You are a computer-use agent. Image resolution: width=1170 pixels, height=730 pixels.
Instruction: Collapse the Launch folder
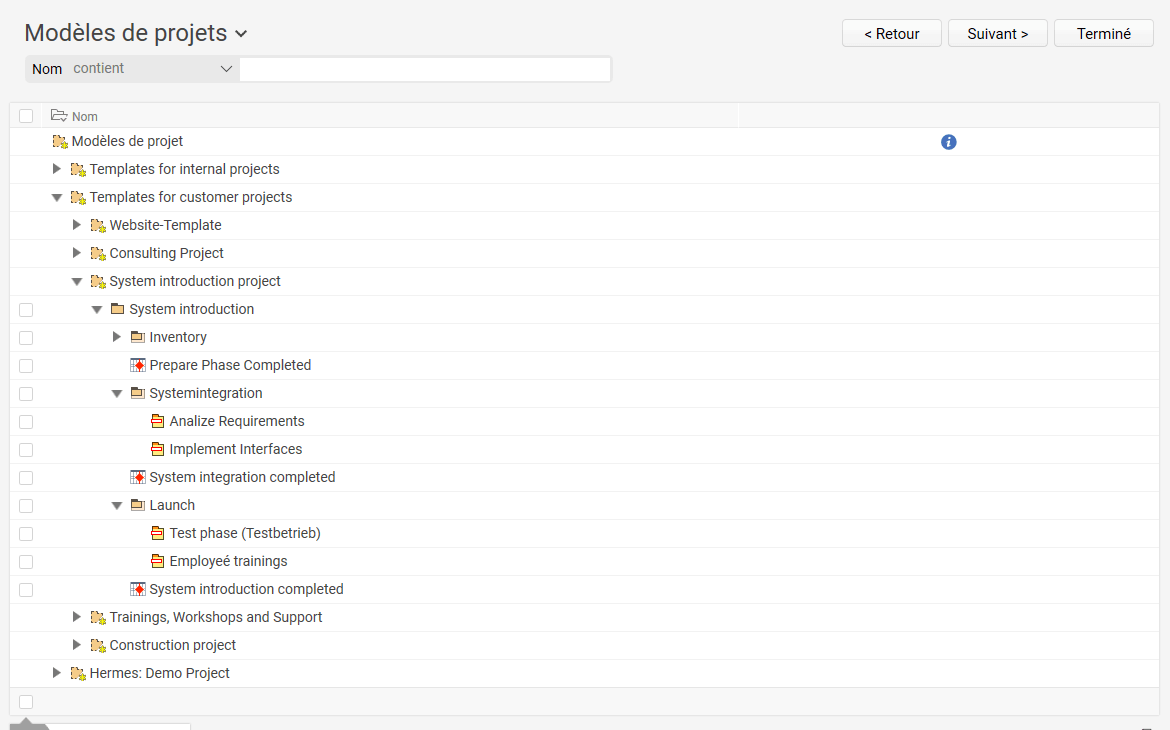(x=117, y=505)
